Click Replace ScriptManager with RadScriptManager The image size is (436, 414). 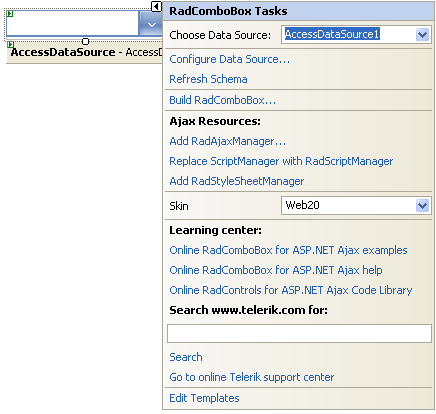[281, 161]
